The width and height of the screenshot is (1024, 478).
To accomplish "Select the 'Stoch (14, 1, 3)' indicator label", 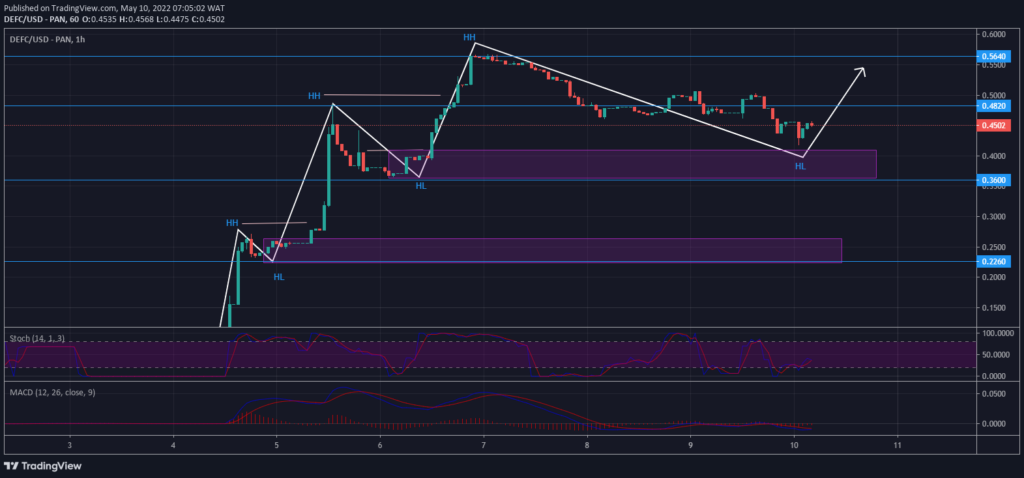I will coord(37,338).
